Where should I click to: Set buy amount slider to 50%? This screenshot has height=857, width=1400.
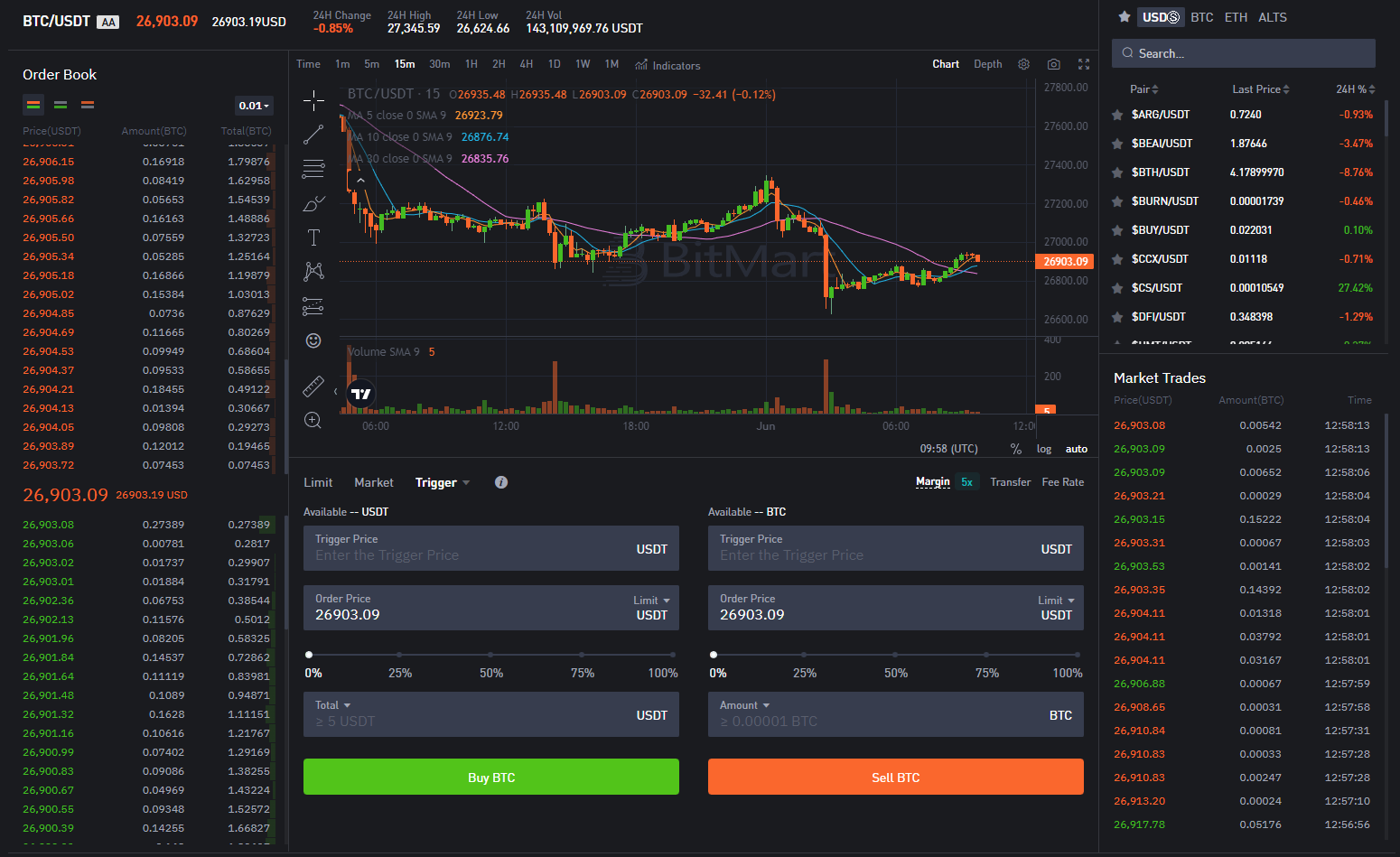click(490, 655)
